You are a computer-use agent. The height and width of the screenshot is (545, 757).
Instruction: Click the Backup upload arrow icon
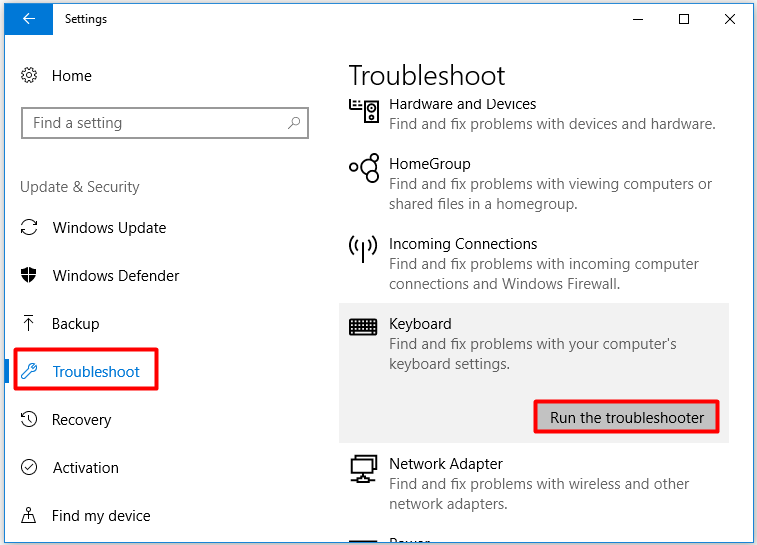tap(28, 323)
